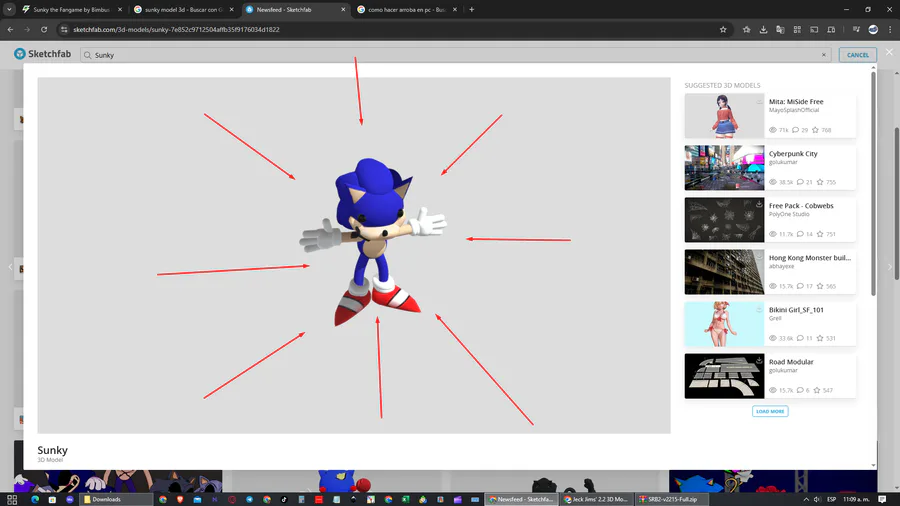
Task: Open the Cyberpunk City thumbnail
Action: pos(724,168)
